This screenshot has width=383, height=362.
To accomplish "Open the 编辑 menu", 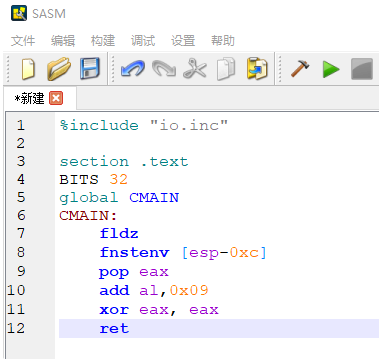I will pyautogui.click(x=63, y=41).
